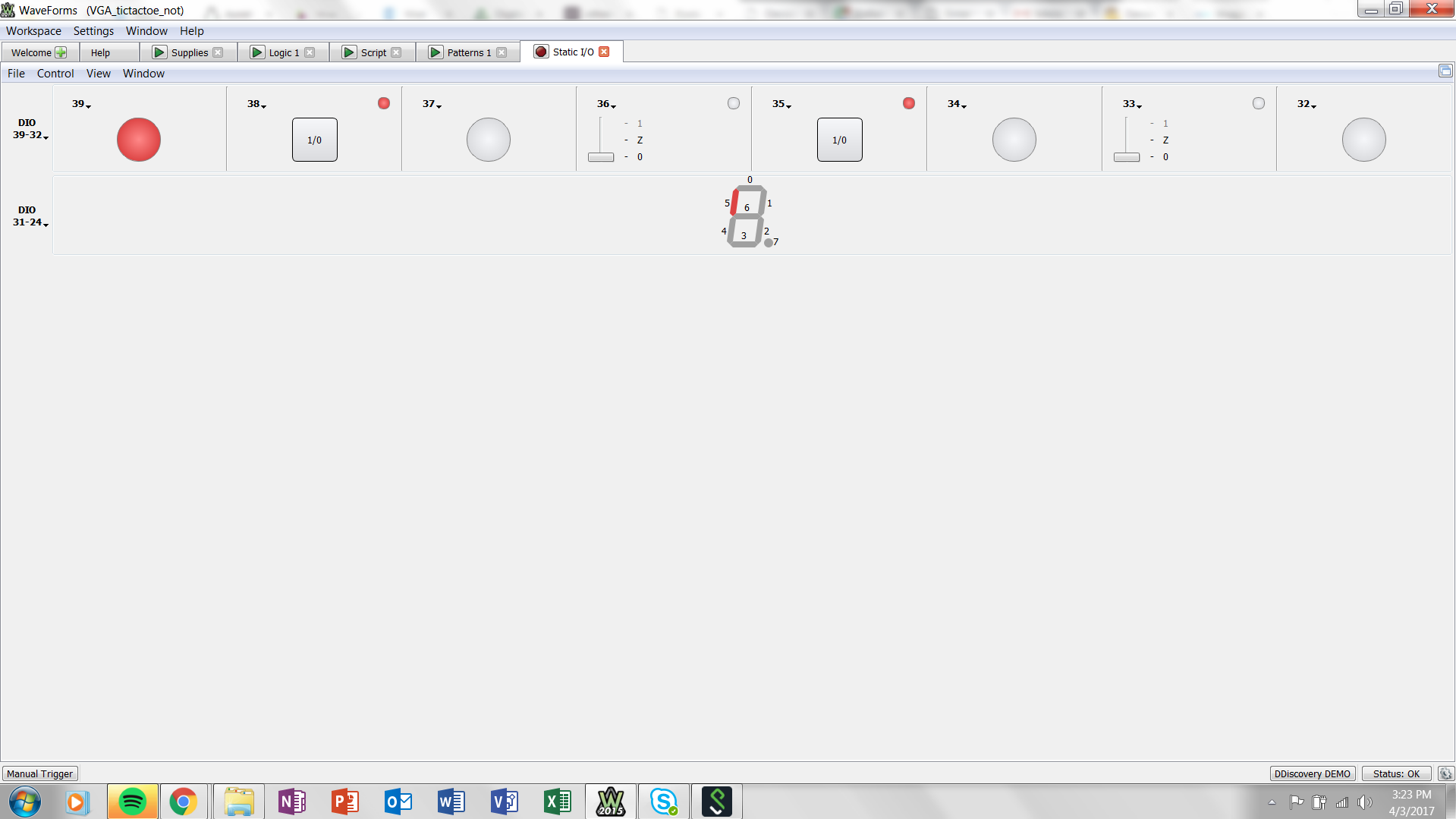
Task: Click the DIO 34 LED indicator
Action: [1014, 140]
